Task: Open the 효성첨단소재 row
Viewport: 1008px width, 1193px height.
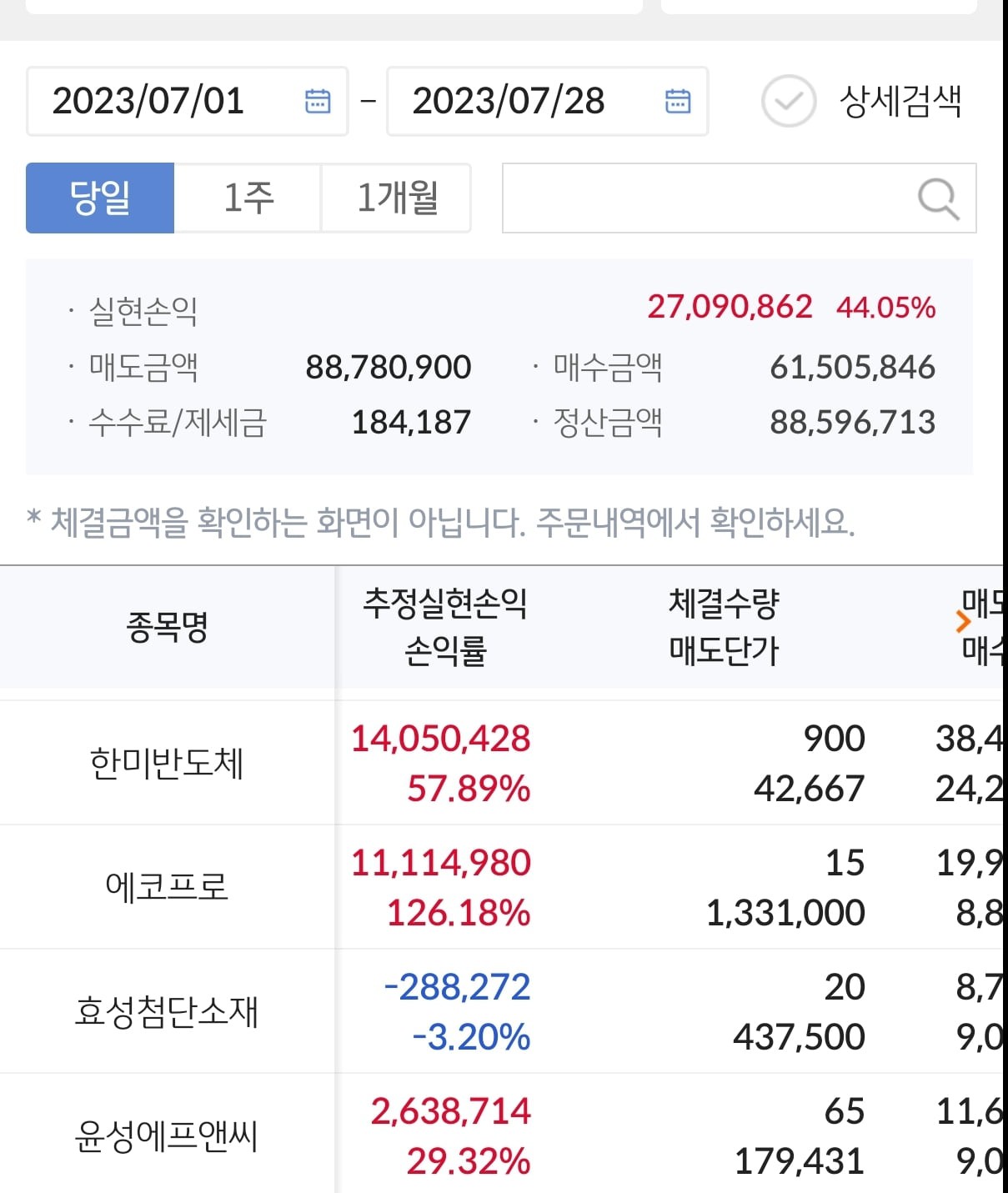Action: [501, 1011]
